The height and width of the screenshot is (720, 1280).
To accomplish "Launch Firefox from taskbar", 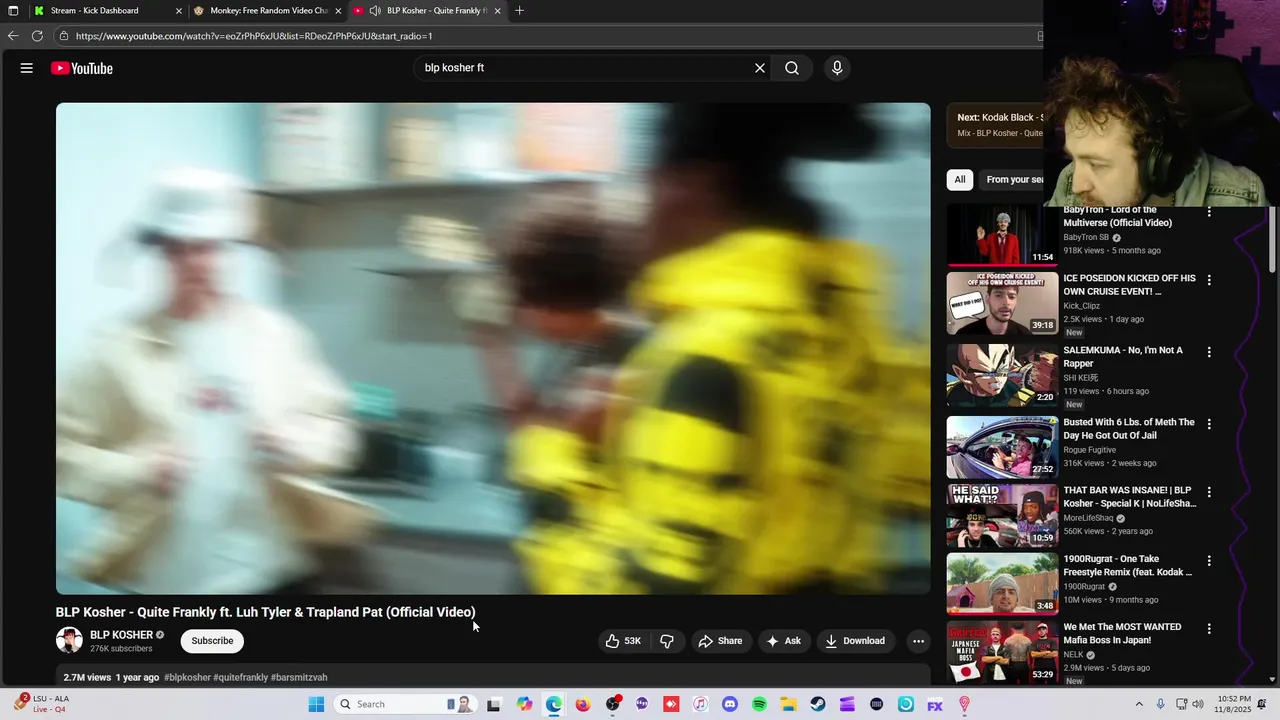I will point(583,704).
